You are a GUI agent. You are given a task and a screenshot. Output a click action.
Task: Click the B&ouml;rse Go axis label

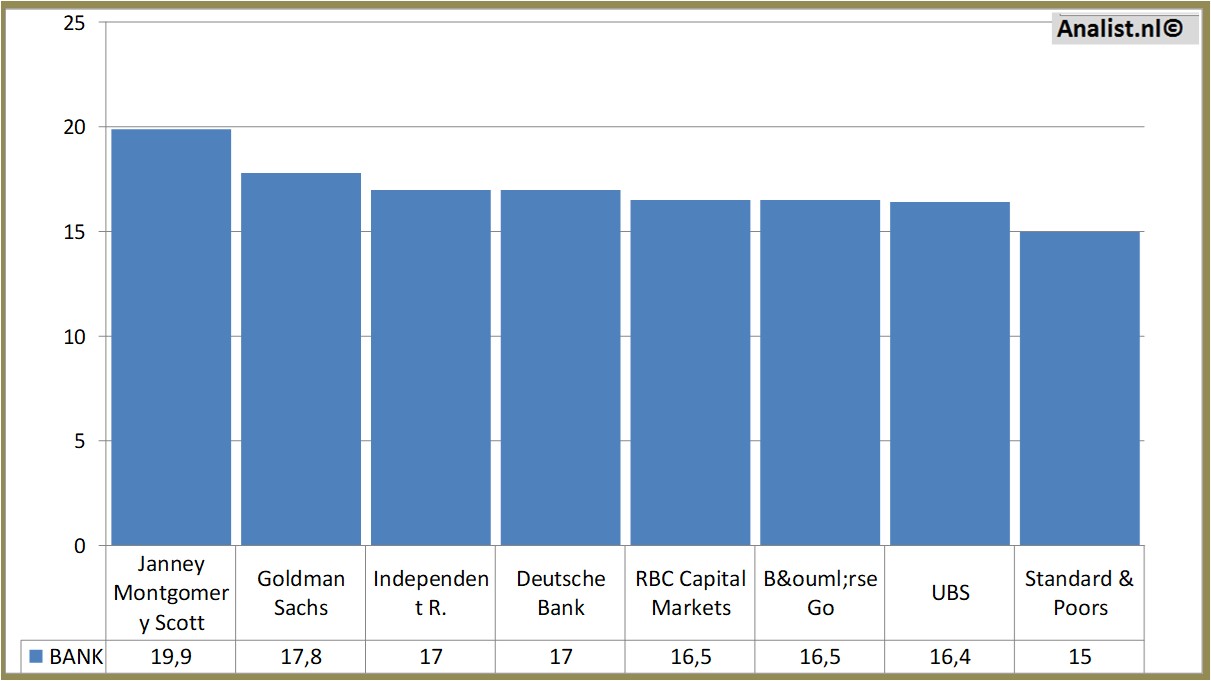[x=820, y=593]
